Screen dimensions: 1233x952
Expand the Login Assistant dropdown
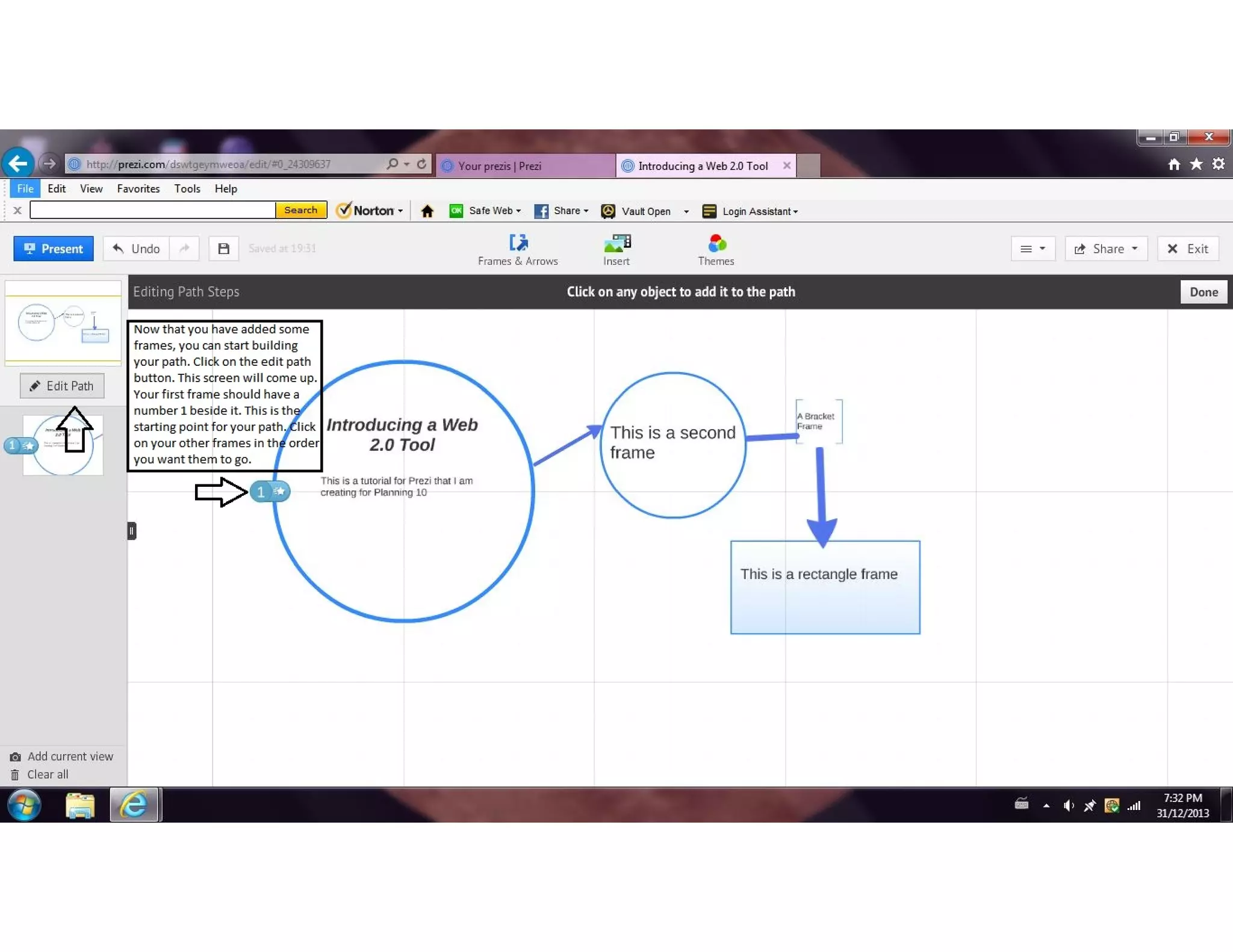[x=795, y=212]
